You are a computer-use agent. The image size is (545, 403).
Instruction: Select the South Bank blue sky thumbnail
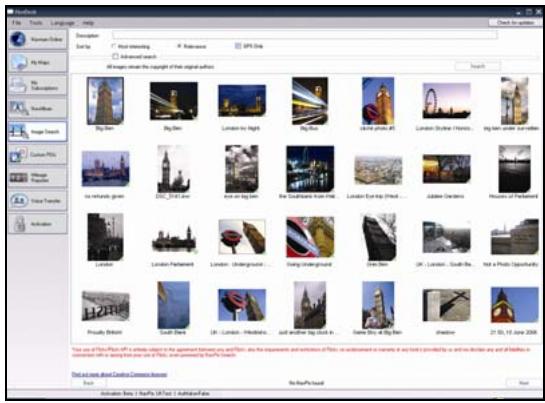click(x=173, y=305)
